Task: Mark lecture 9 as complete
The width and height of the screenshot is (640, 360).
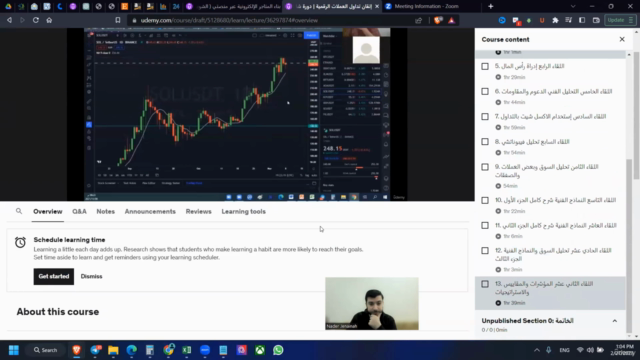Action: coord(485,167)
